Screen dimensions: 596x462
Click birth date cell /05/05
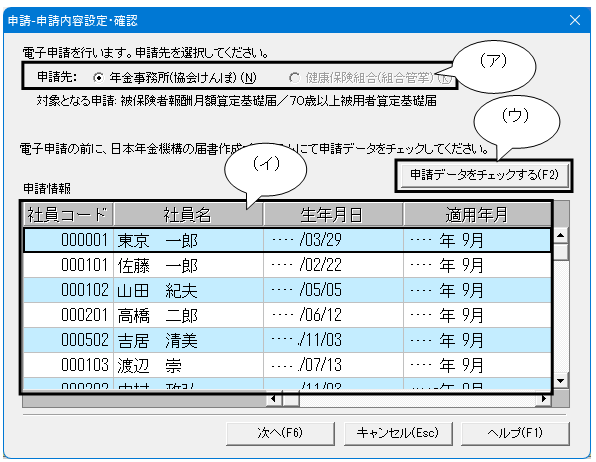point(333,290)
